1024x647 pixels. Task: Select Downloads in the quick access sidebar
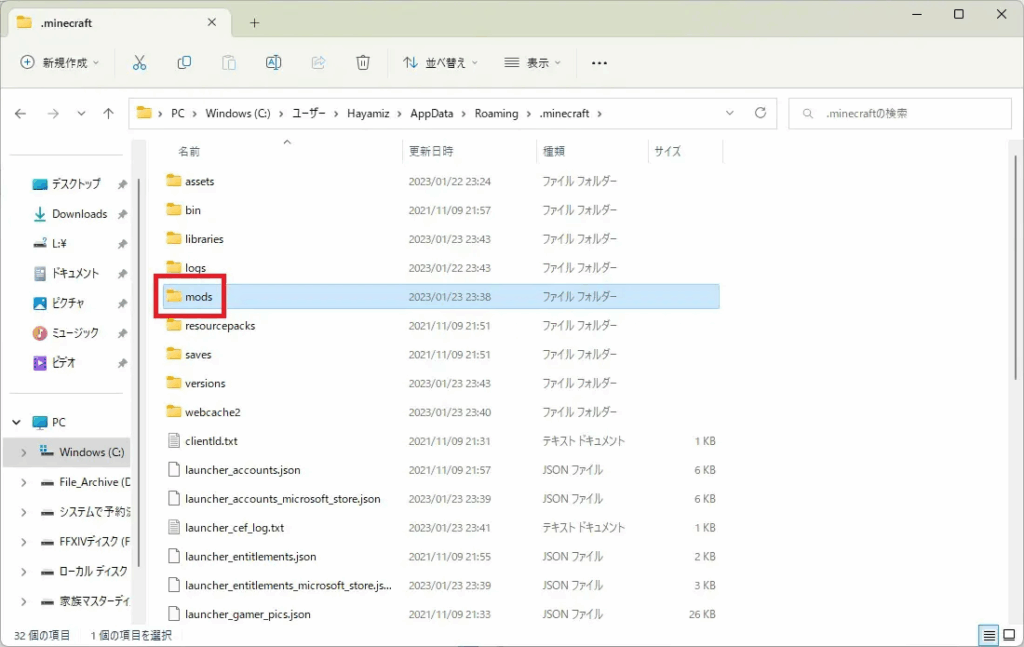[79, 214]
